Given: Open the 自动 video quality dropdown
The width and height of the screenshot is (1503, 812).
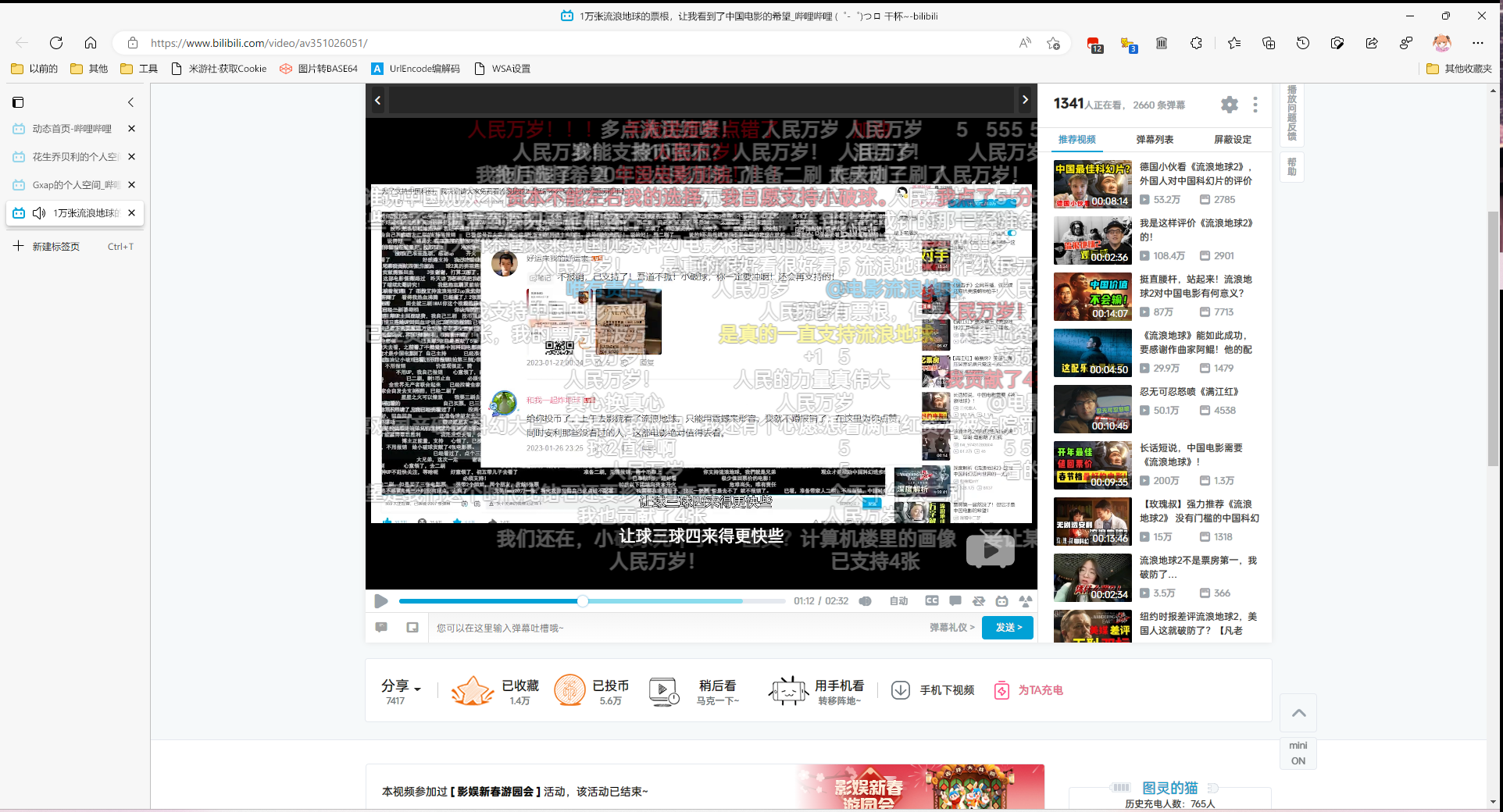Looking at the screenshot, I should coord(898,601).
